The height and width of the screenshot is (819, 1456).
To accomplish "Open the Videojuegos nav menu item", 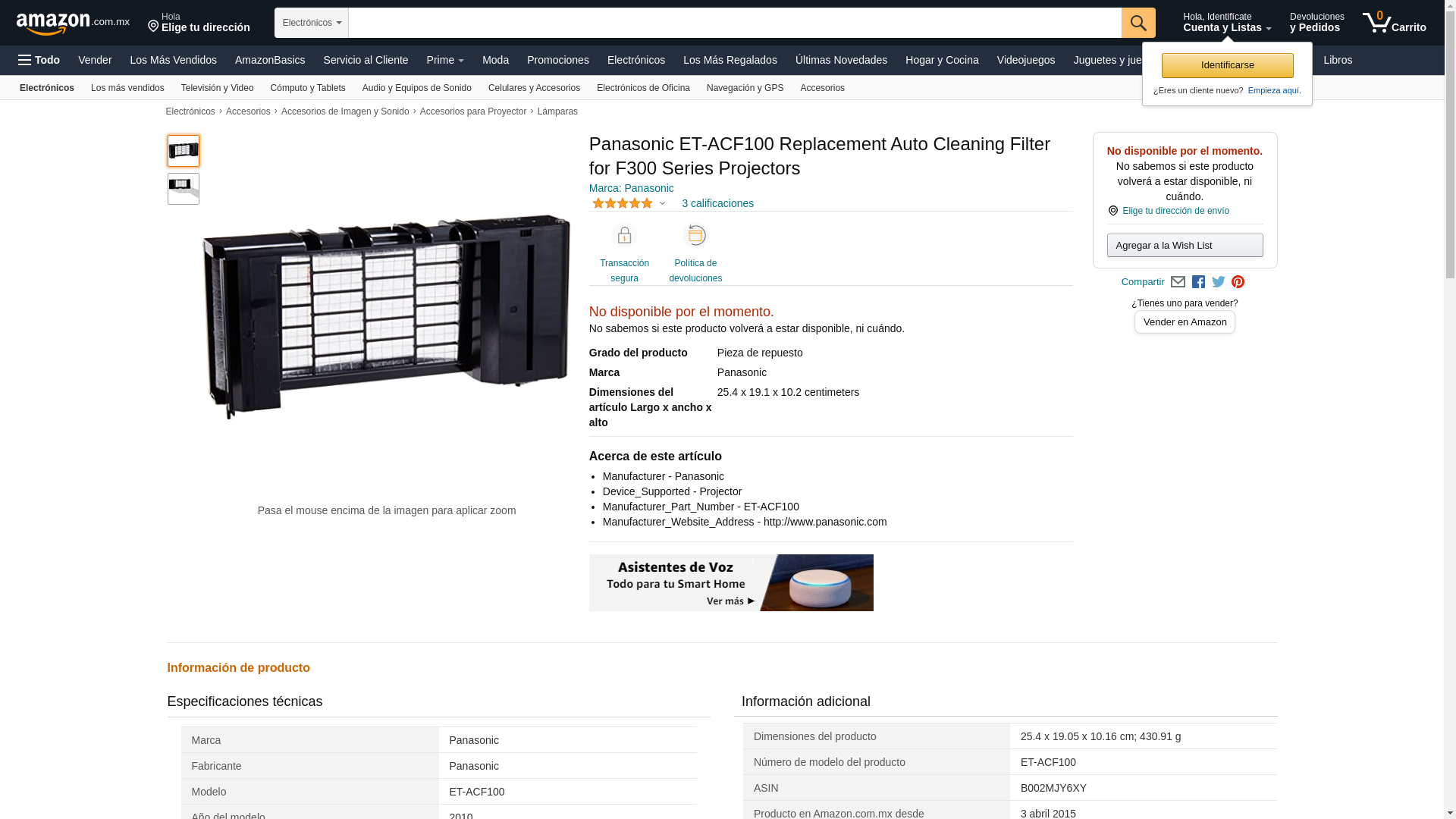I will click(x=1025, y=60).
